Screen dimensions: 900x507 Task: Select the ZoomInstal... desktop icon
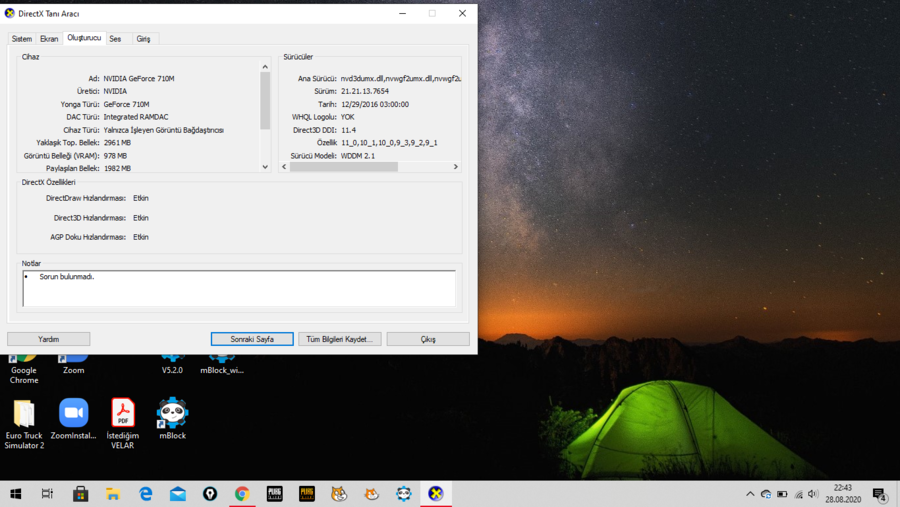73,419
